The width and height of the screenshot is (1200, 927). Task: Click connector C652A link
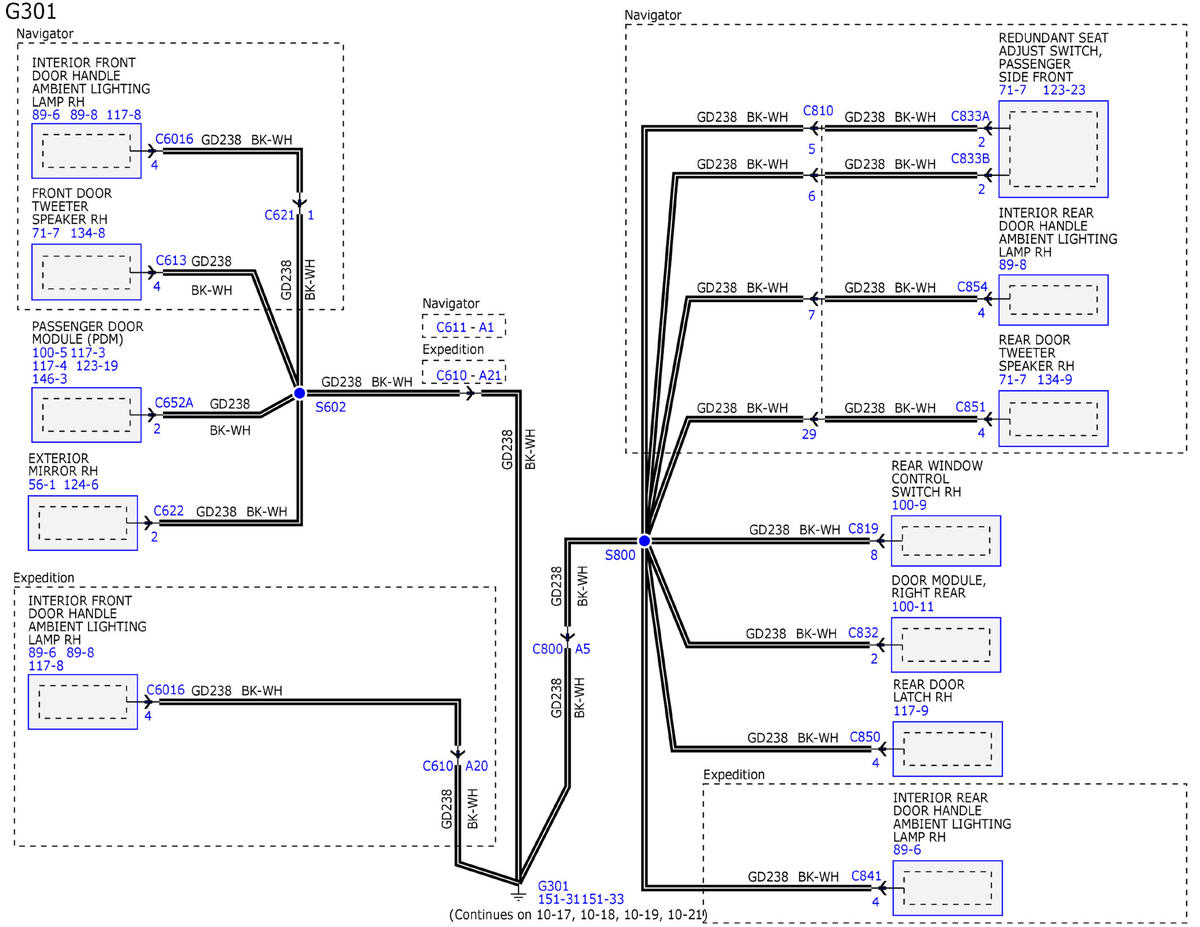click(174, 403)
